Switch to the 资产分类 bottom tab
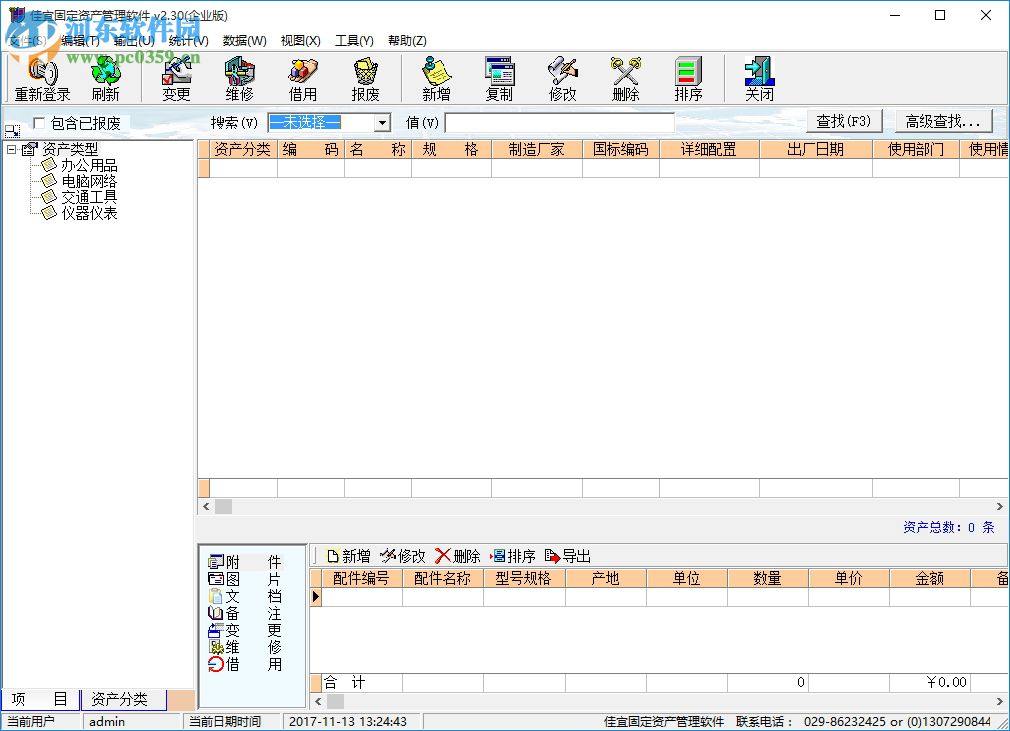1010x731 pixels. point(123,699)
